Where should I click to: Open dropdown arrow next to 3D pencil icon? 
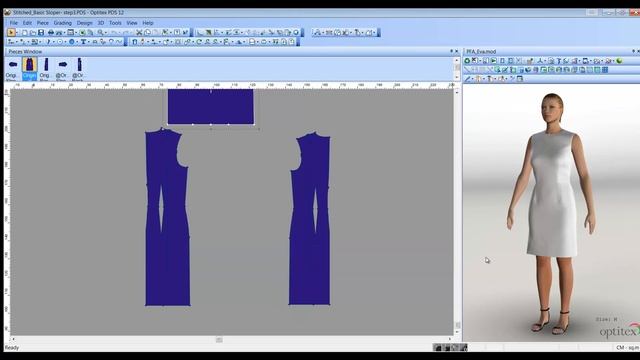point(472,79)
